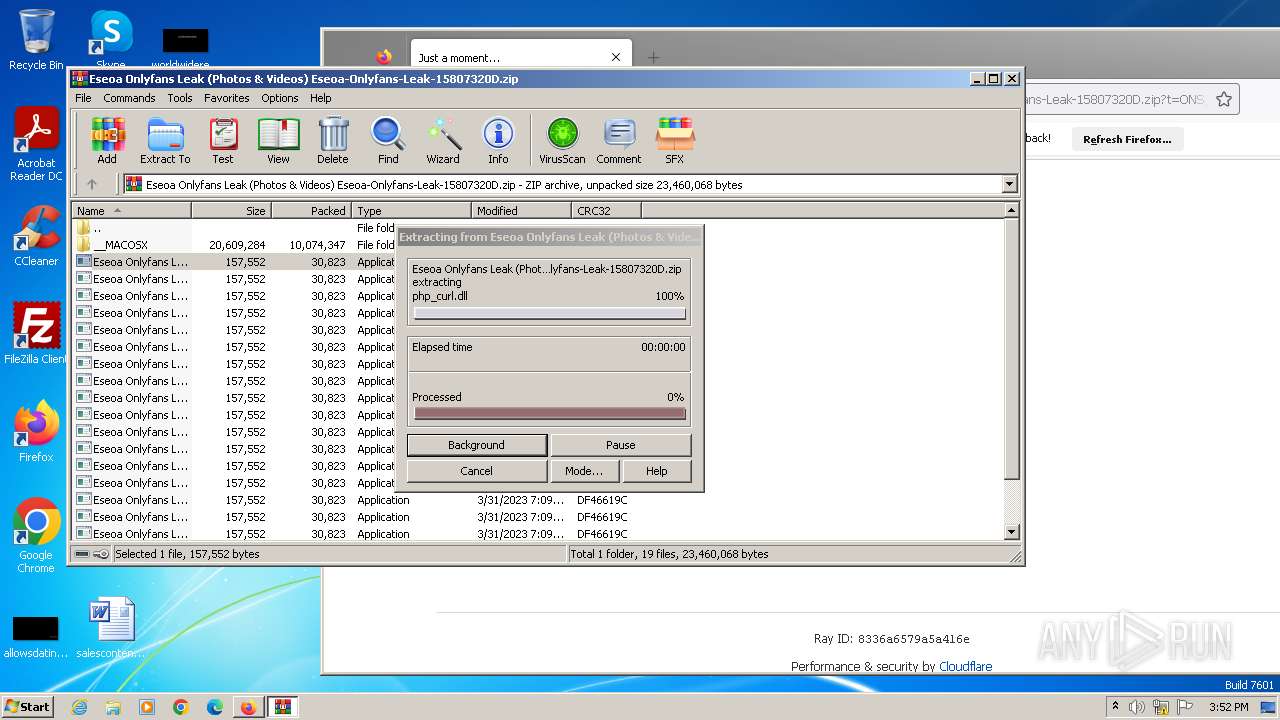
Task: Click the volume icon in system tray
Action: tap(1137, 707)
